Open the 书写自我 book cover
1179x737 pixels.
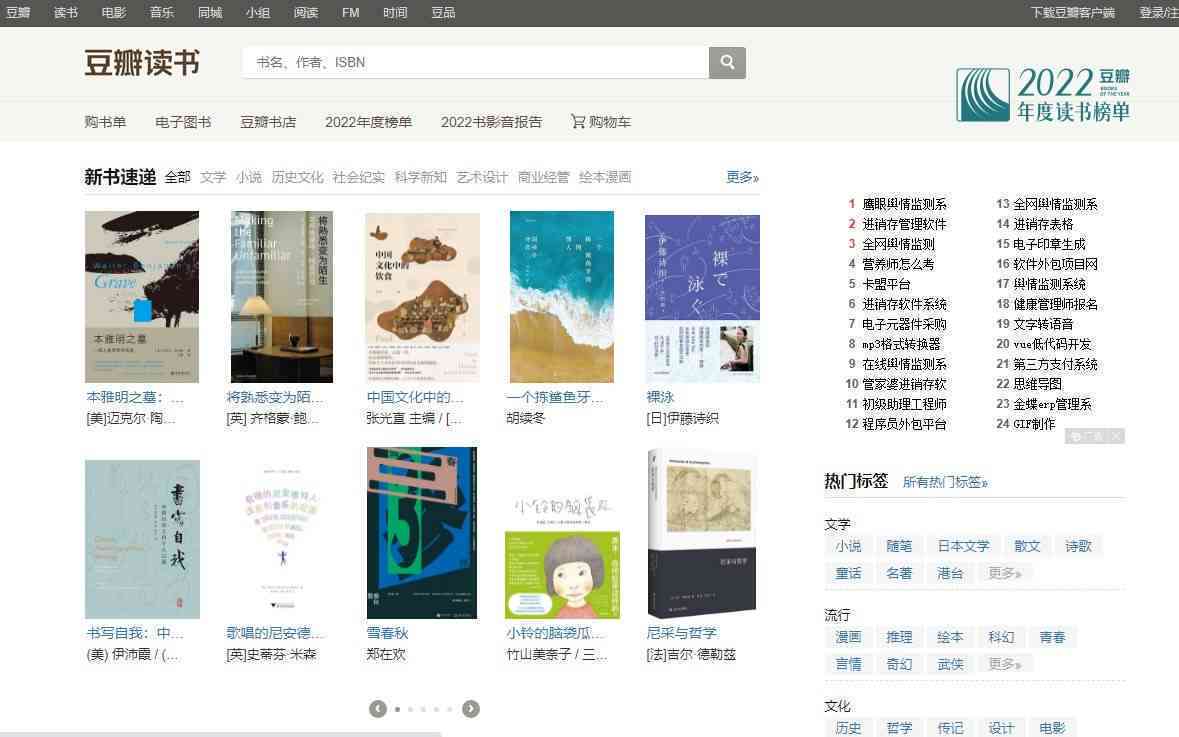pos(142,539)
